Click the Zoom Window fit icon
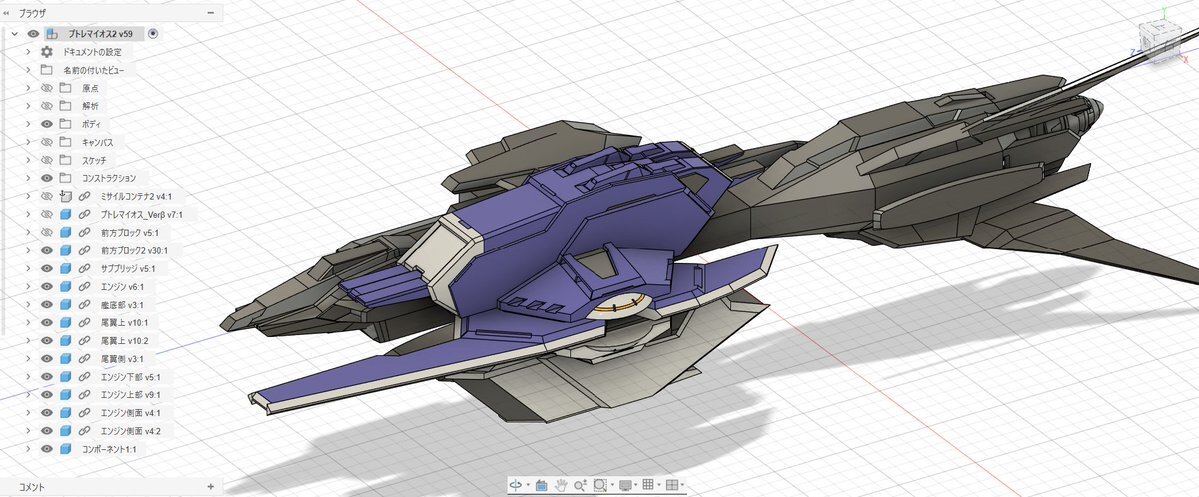 (599, 485)
